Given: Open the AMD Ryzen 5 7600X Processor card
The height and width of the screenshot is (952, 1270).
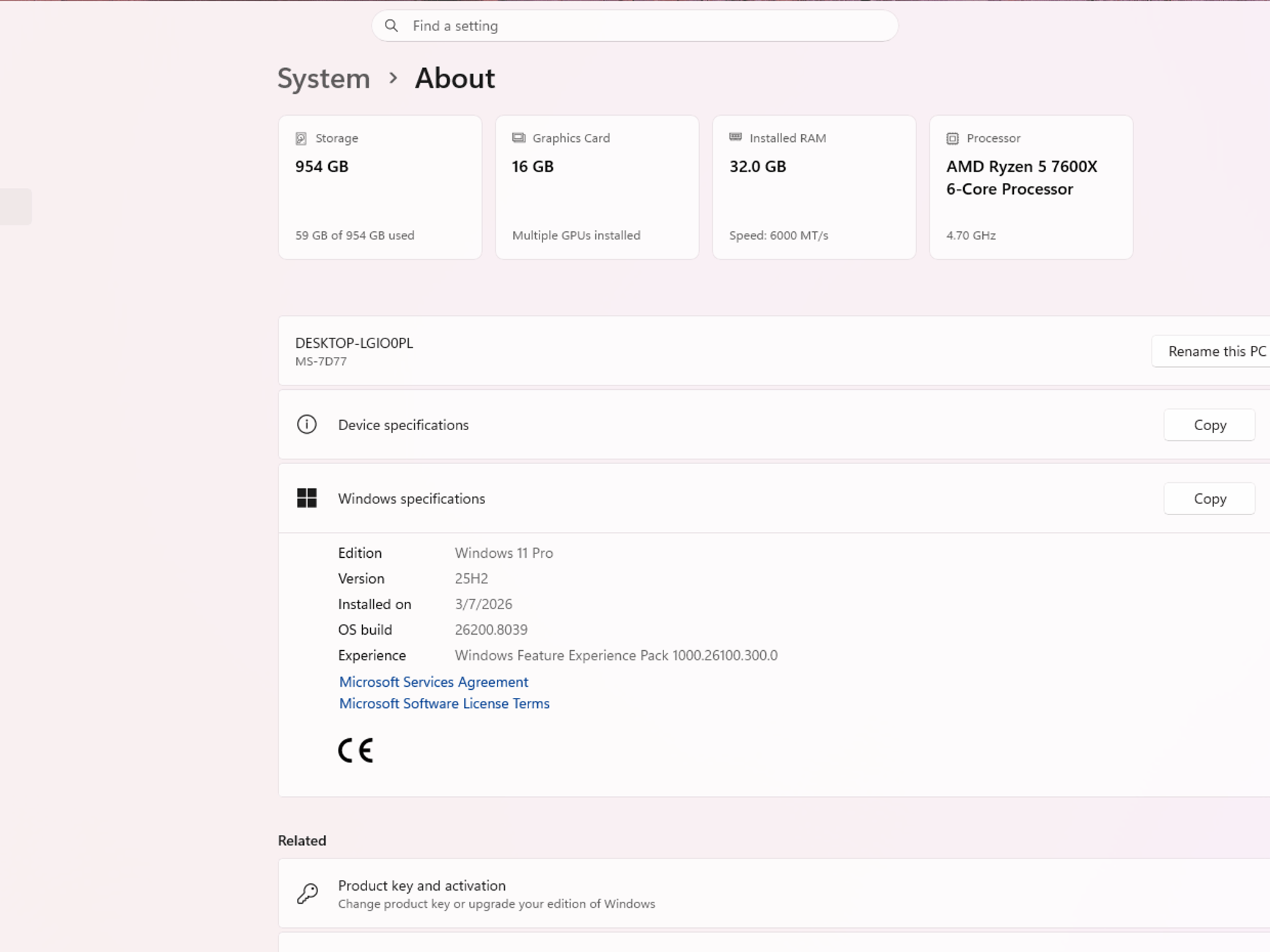Looking at the screenshot, I should (1031, 187).
